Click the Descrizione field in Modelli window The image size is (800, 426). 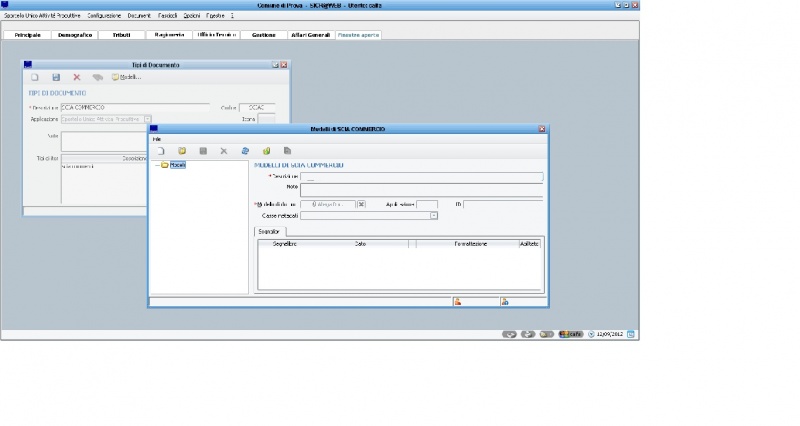421,177
